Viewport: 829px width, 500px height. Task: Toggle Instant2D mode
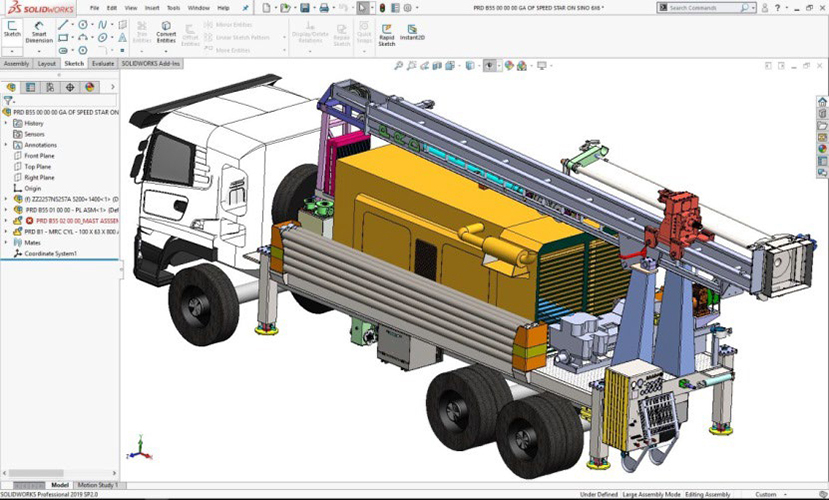click(x=412, y=32)
